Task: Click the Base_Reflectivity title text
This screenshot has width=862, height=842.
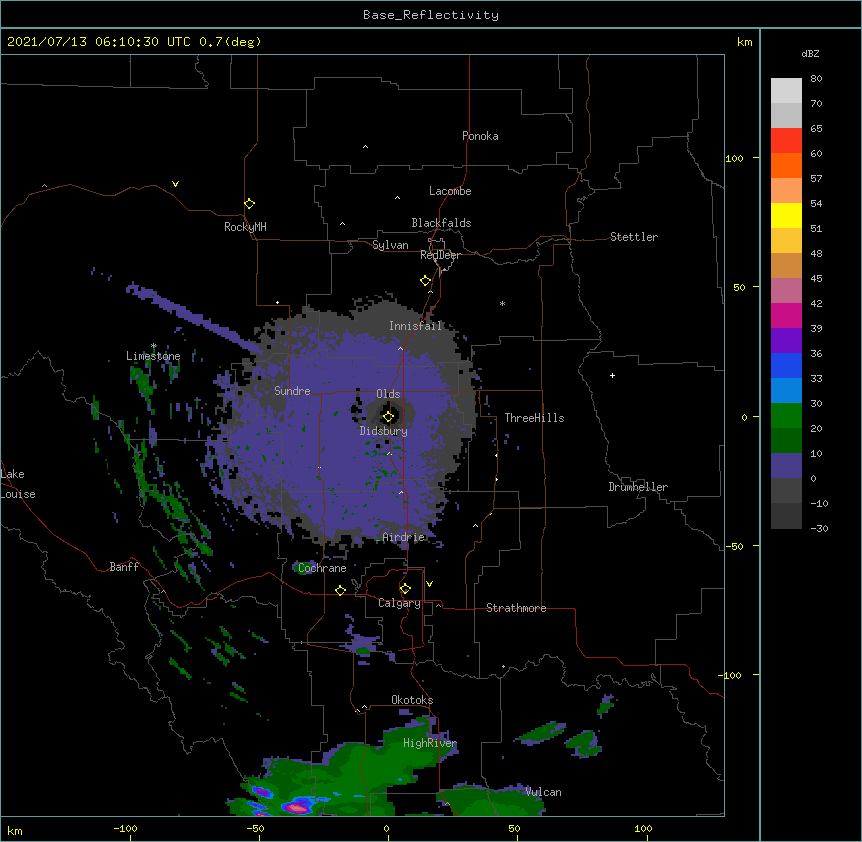Action: [431, 15]
